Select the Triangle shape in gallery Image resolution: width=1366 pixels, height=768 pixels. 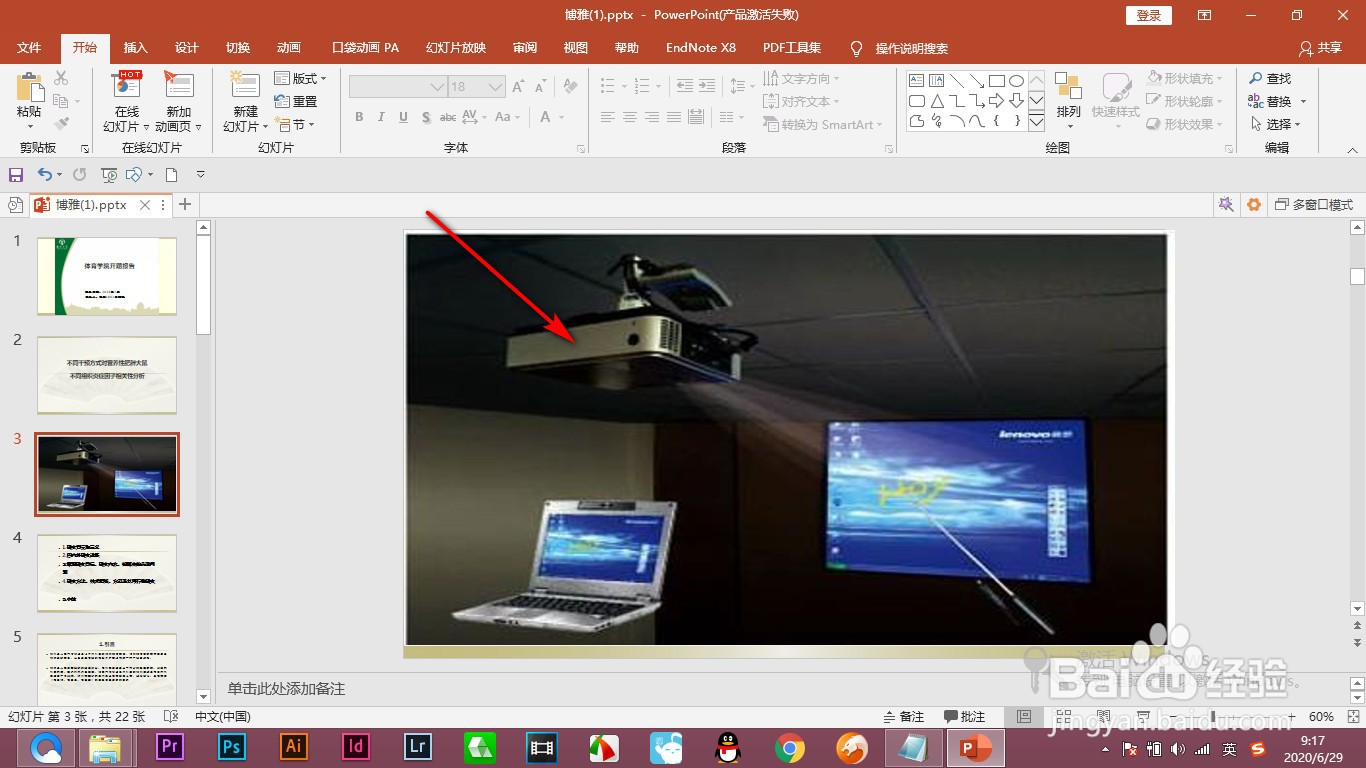pos(937,101)
